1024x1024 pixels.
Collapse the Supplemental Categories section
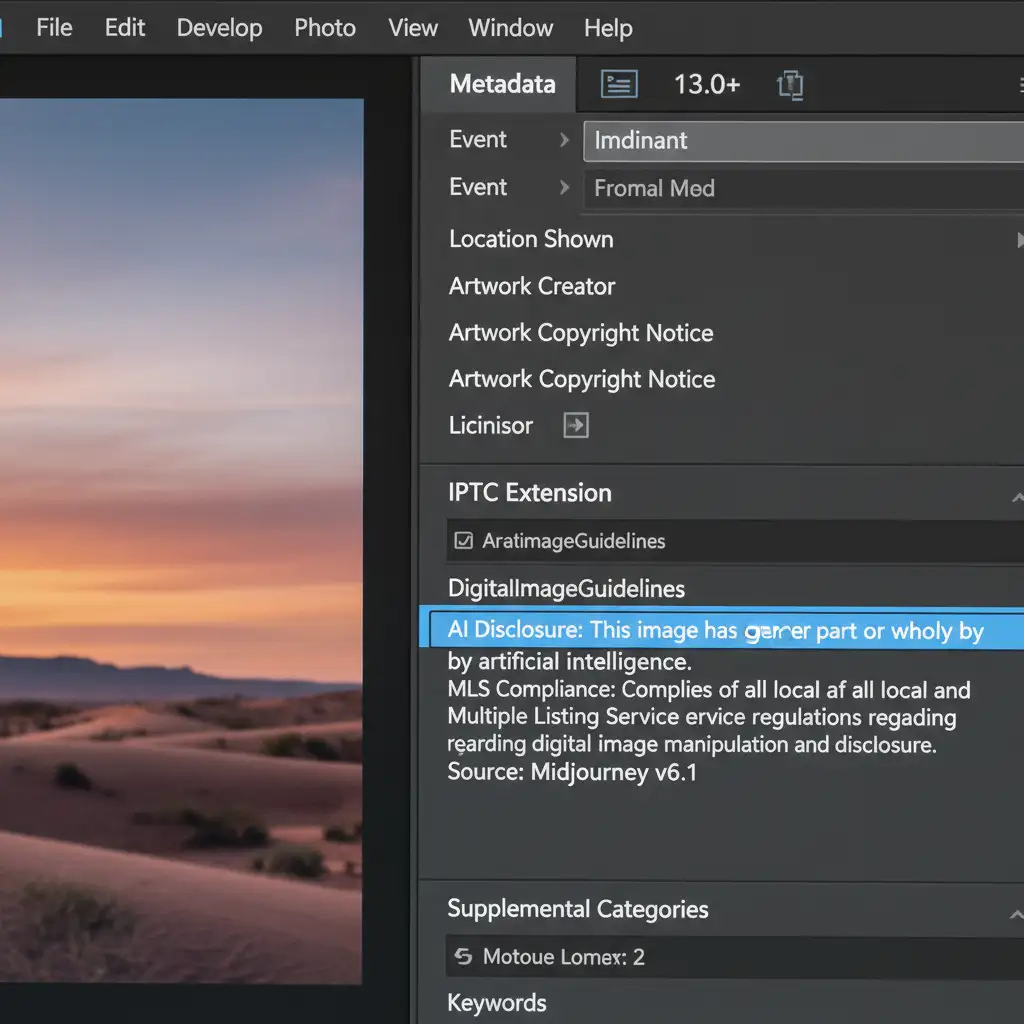tap(1016, 912)
